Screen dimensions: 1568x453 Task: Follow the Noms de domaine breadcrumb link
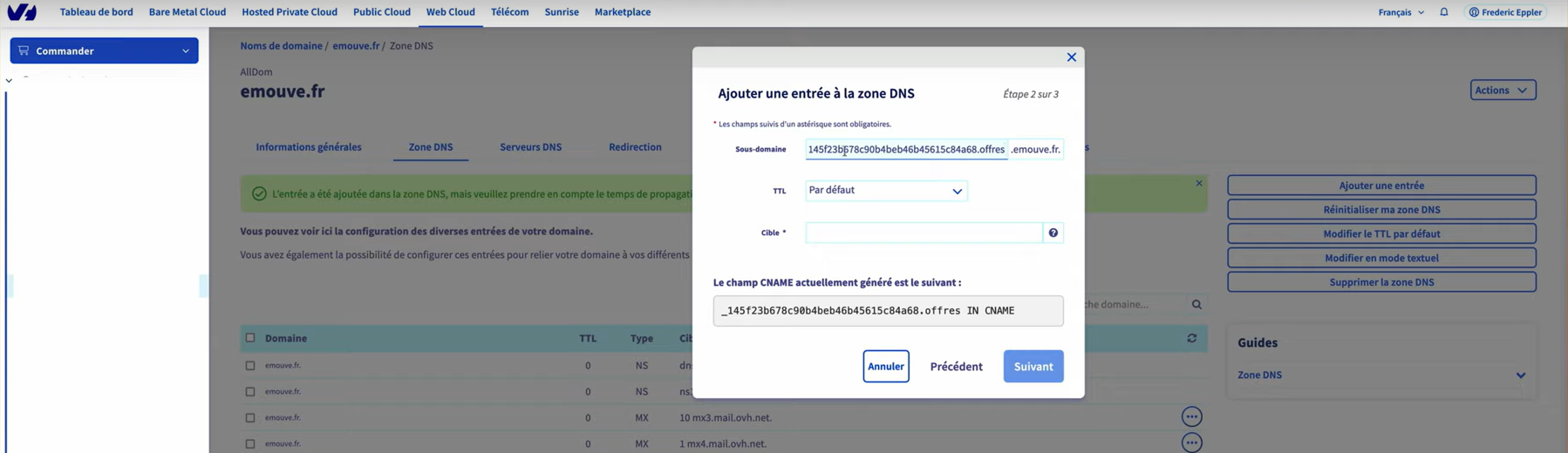coord(281,46)
